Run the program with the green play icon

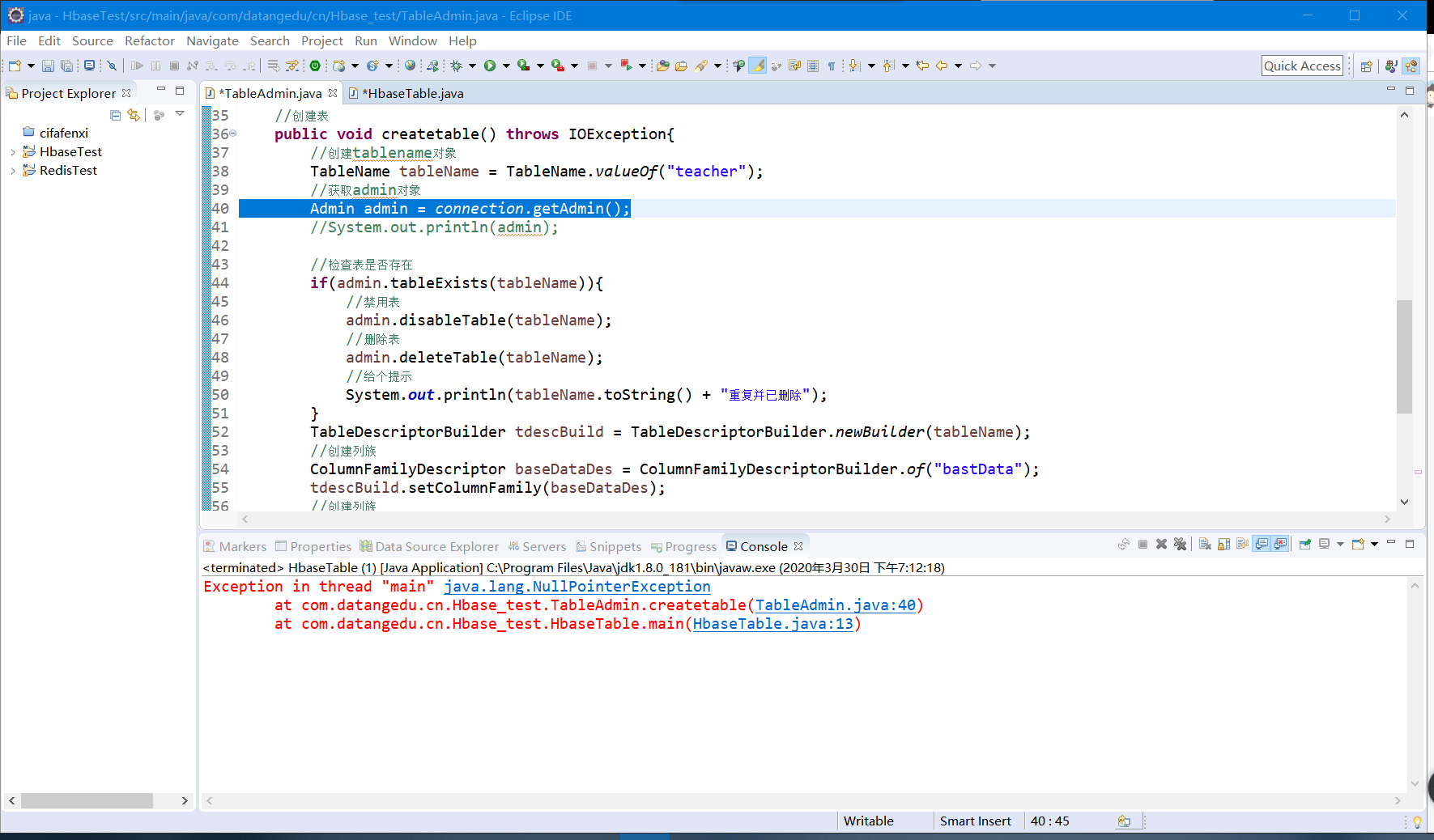[489, 66]
